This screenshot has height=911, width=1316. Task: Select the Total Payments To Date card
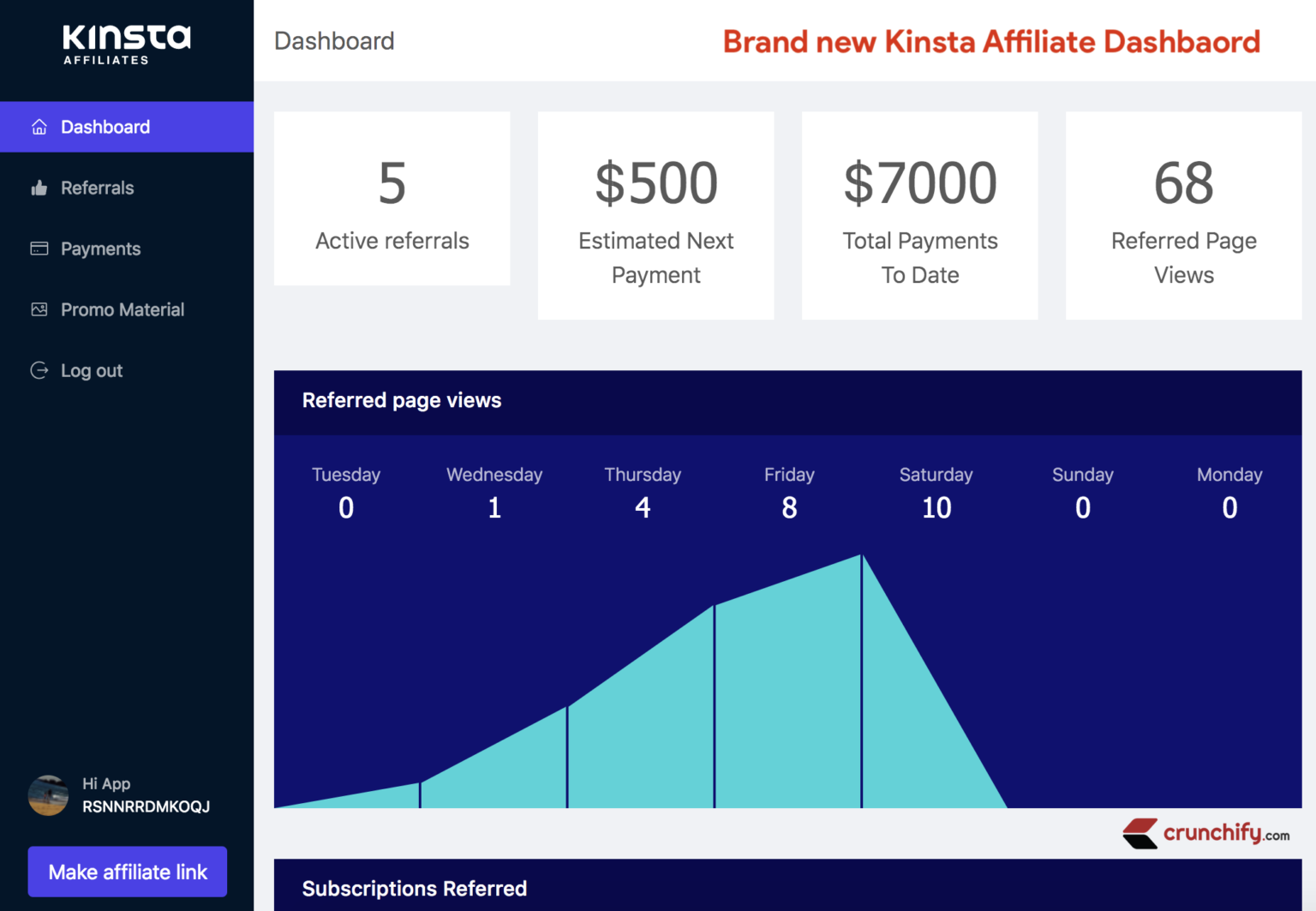(919, 215)
